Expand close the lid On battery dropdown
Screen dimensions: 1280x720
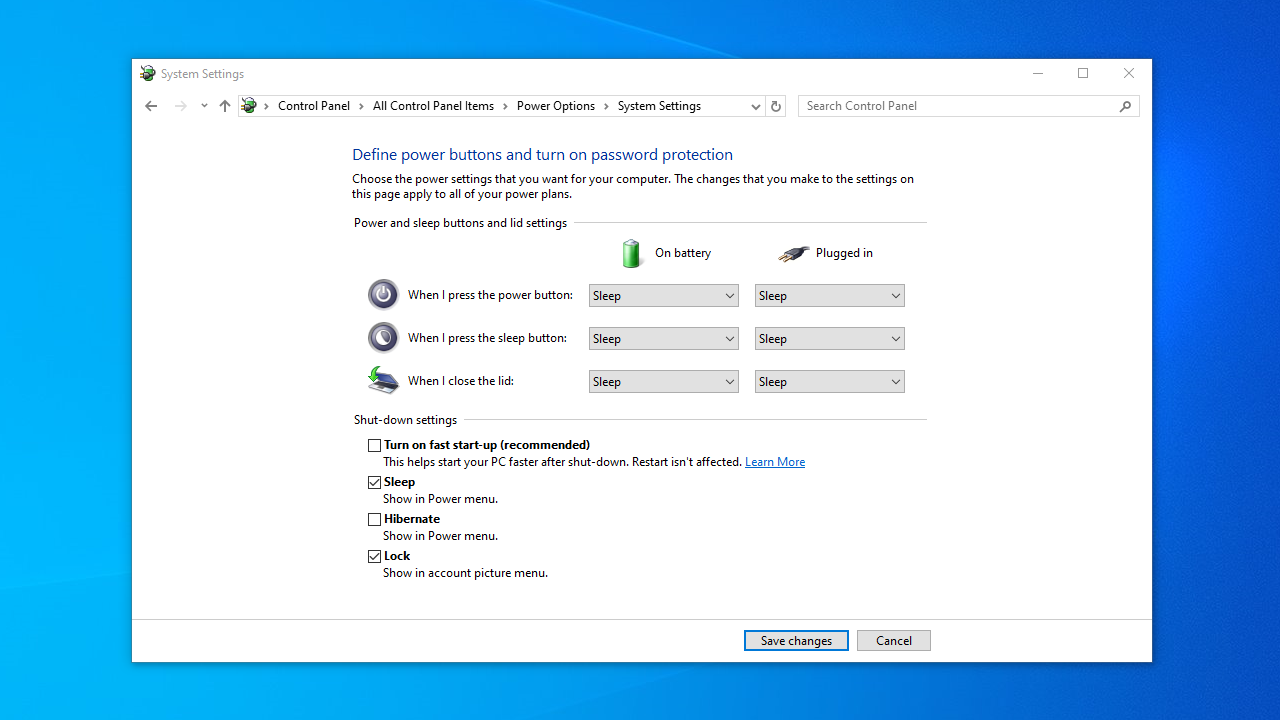point(663,382)
